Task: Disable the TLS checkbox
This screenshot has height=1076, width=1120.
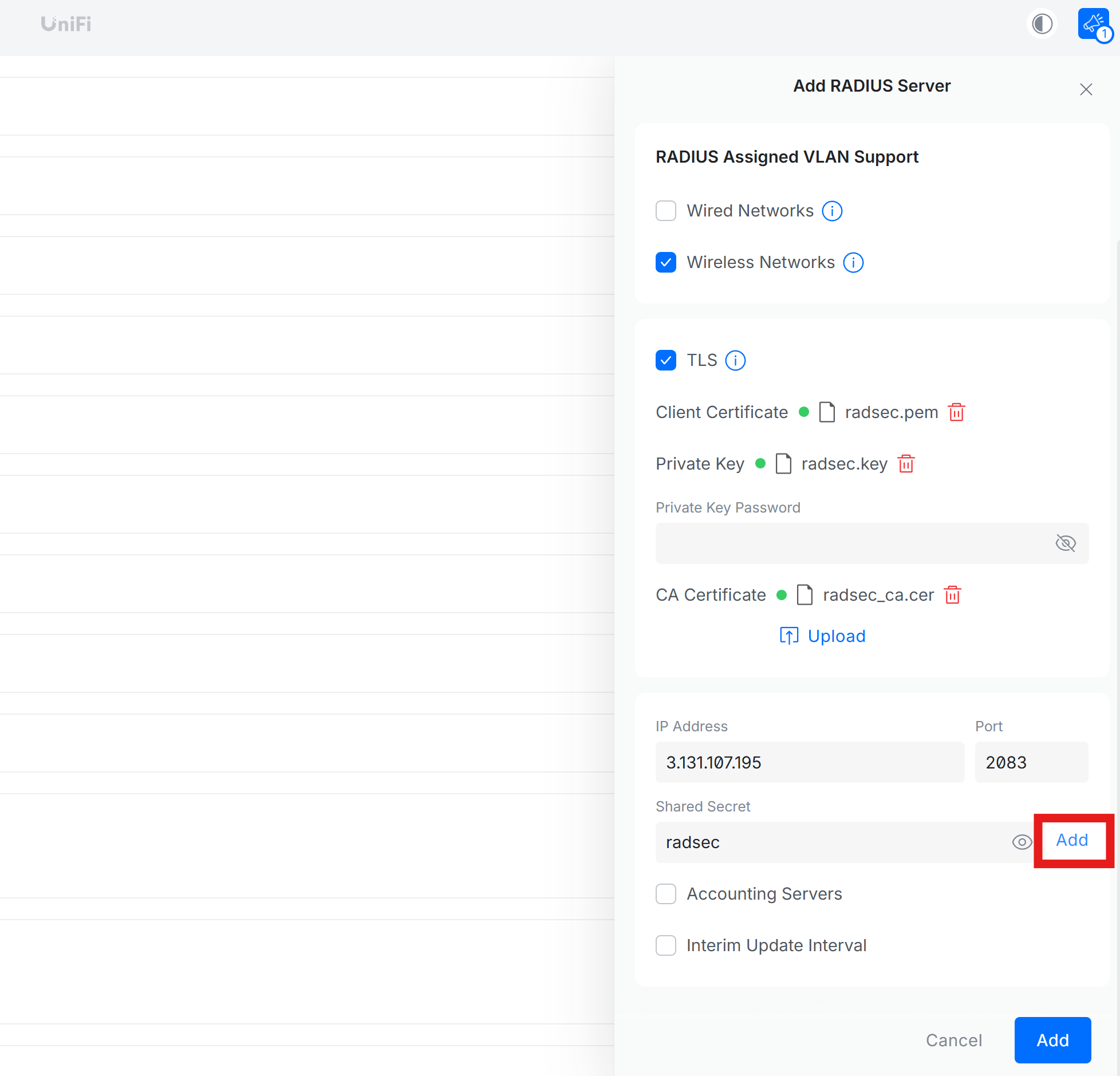Action: point(666,360)
